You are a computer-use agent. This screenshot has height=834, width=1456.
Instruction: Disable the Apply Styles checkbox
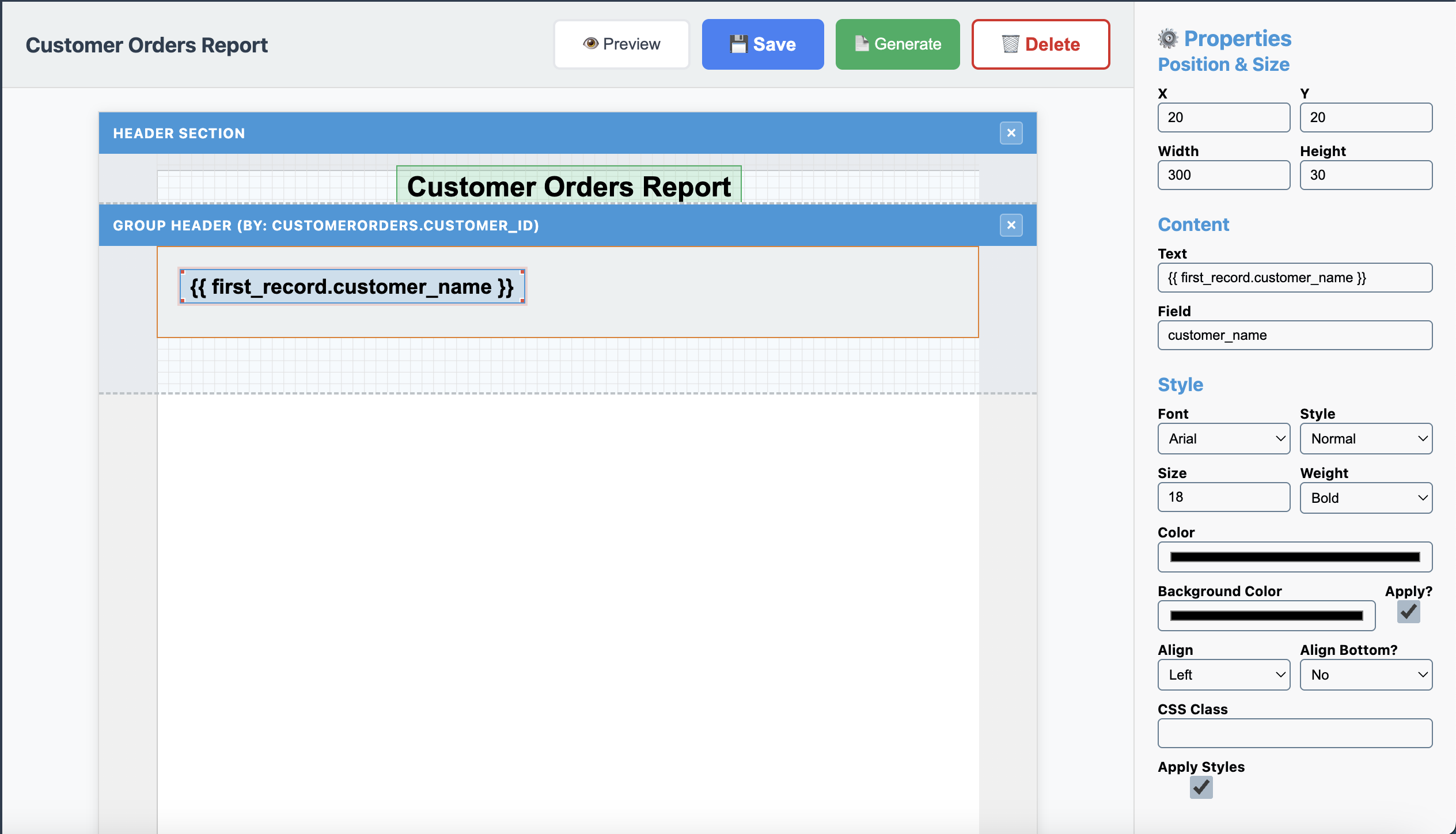tap(1201, 787)
